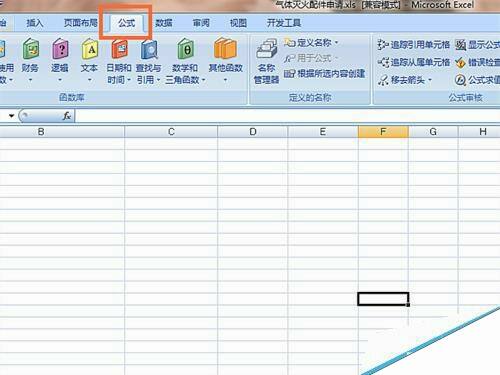Click Trace Precedents (追踪引用单元格)
This screenshot has width=500, height=375.
(x=414, y=44)
